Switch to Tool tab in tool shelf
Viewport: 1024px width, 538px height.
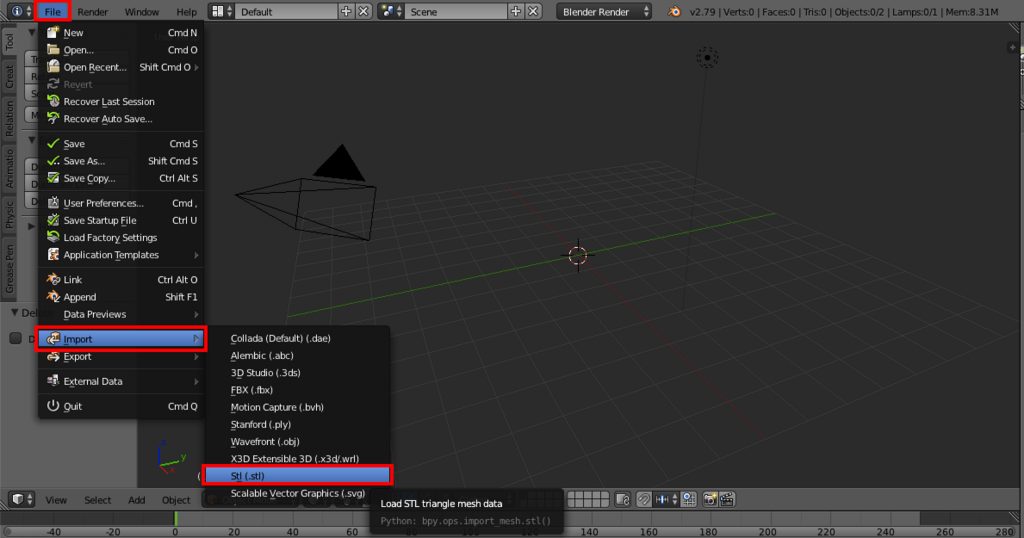click(9, 42)
